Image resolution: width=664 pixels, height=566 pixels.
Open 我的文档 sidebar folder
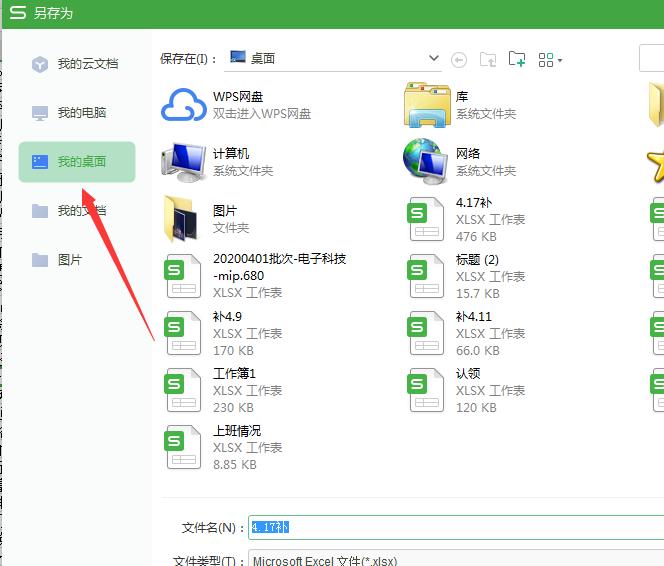click(77, 210)
